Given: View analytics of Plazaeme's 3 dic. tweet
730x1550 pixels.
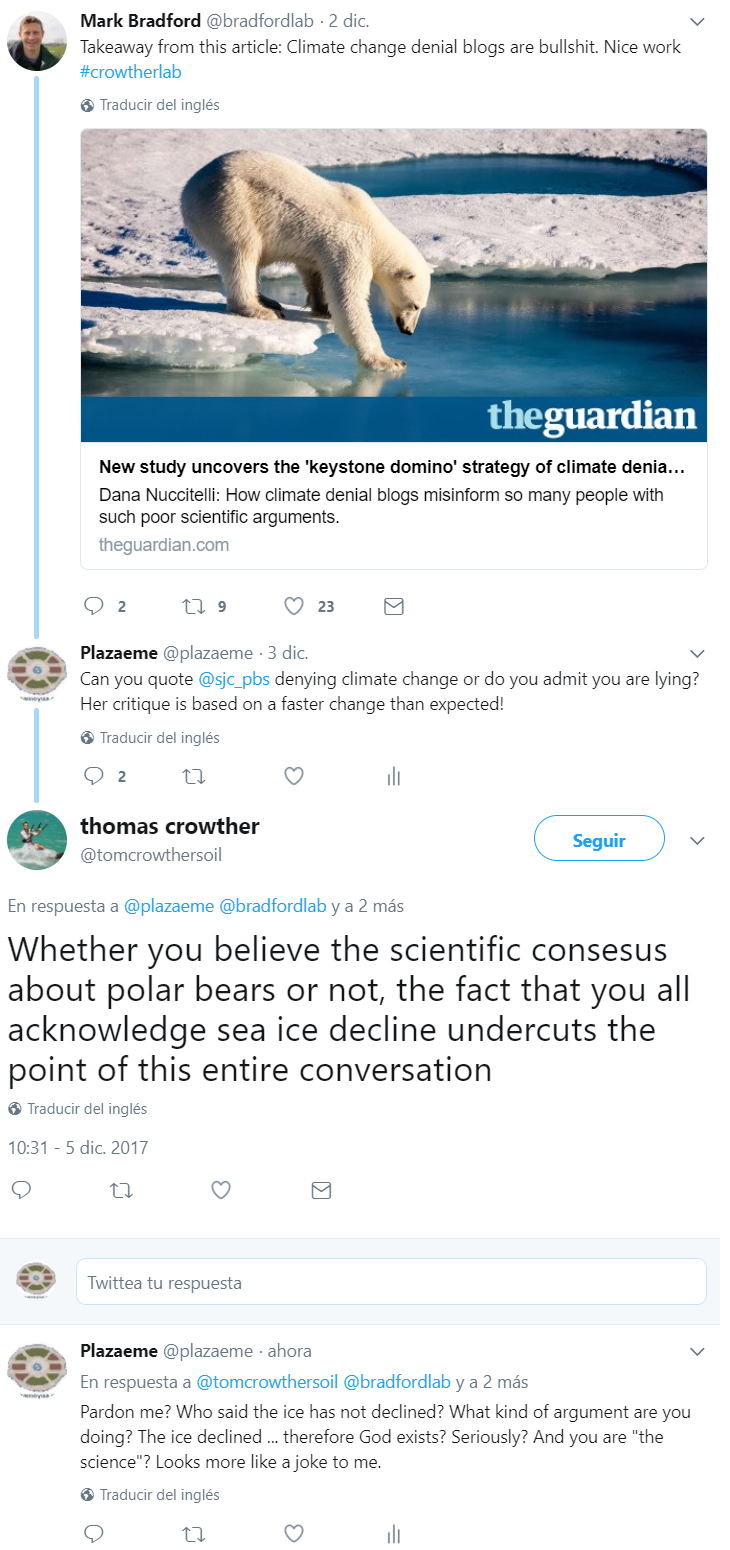Looking at the screenshot, I should click(394, 776).
